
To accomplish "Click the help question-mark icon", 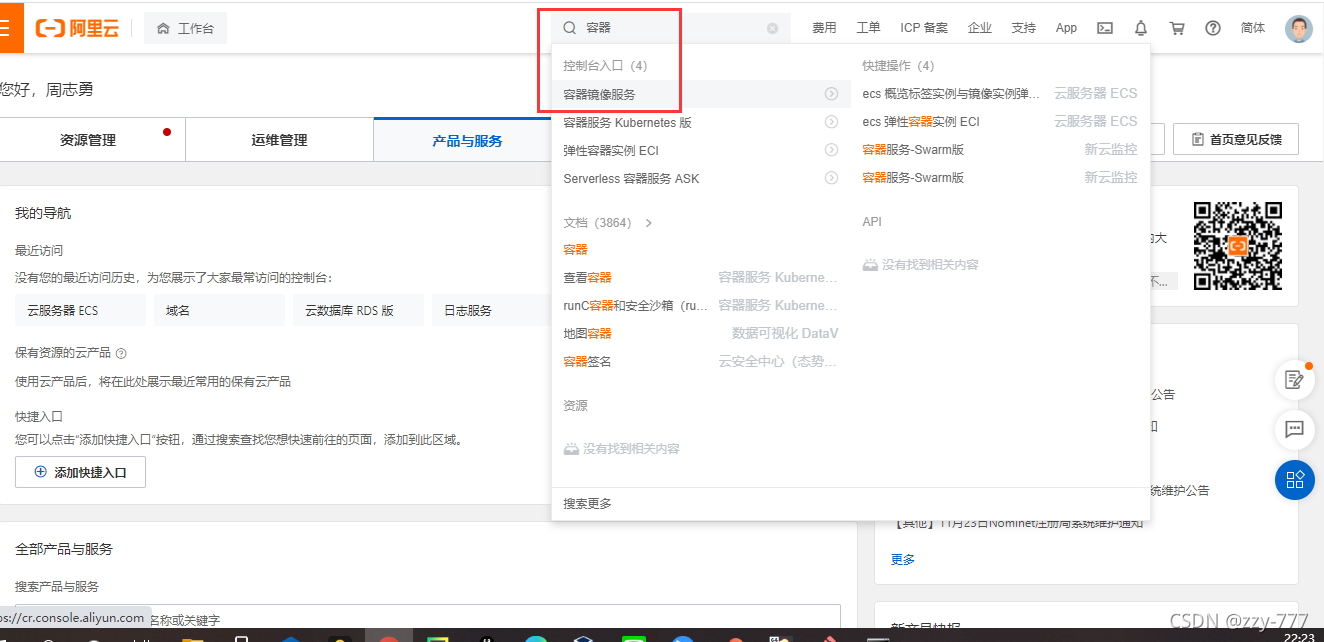I will coord(1213,28).
